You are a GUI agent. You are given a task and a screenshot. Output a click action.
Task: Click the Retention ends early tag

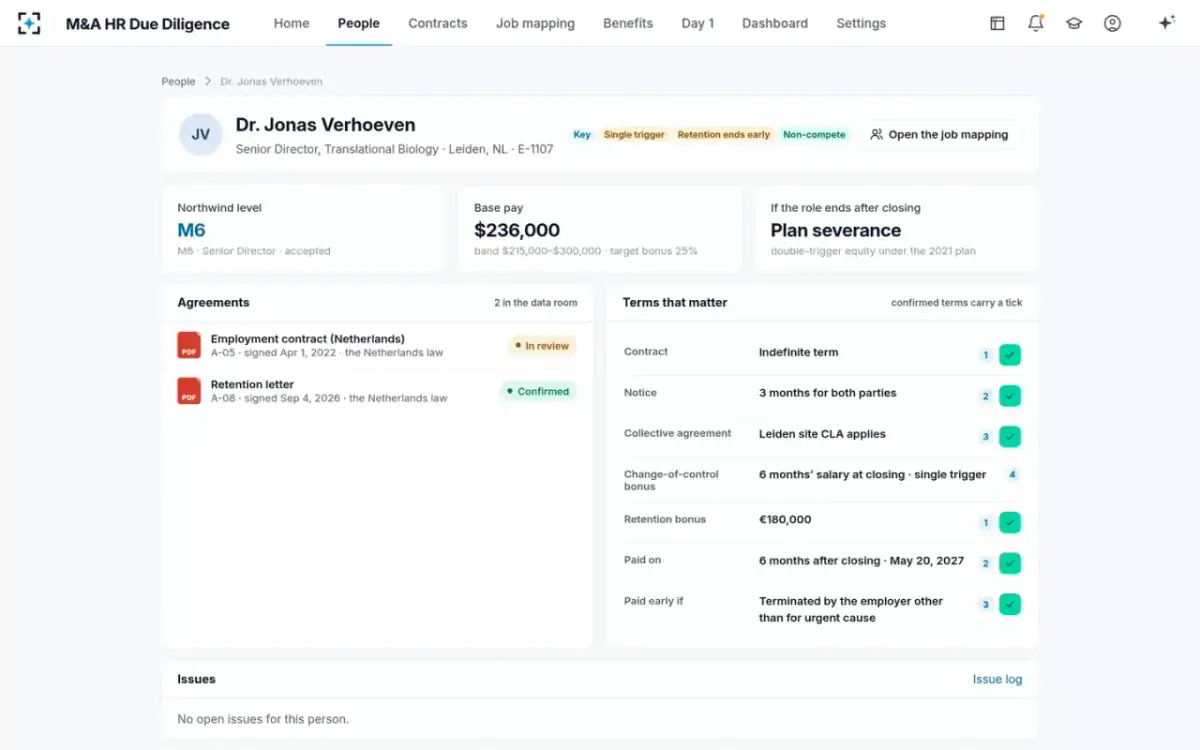(x=723, y=134)
